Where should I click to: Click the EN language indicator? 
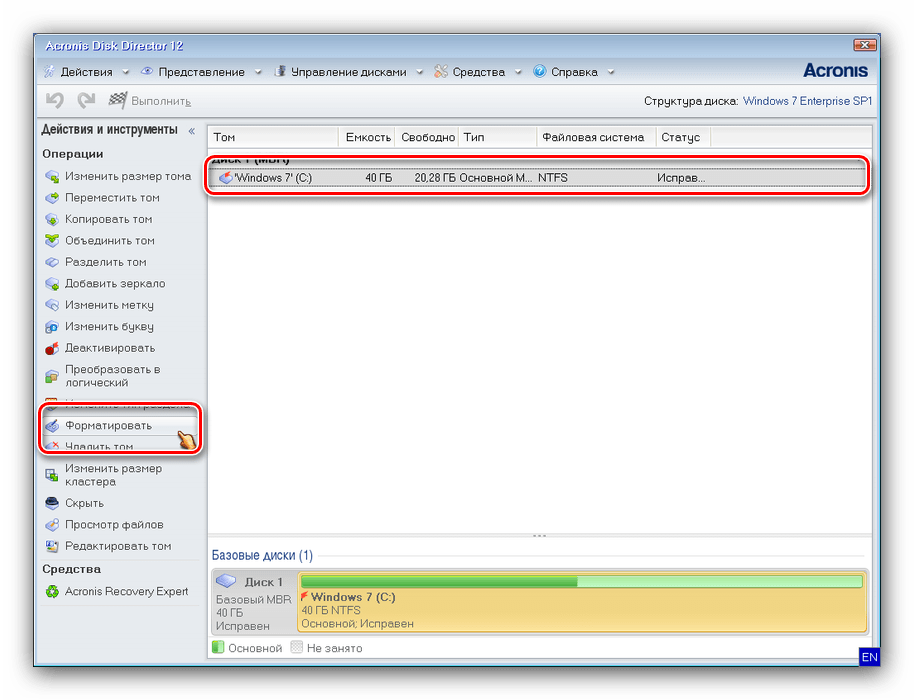click(869, 657)
